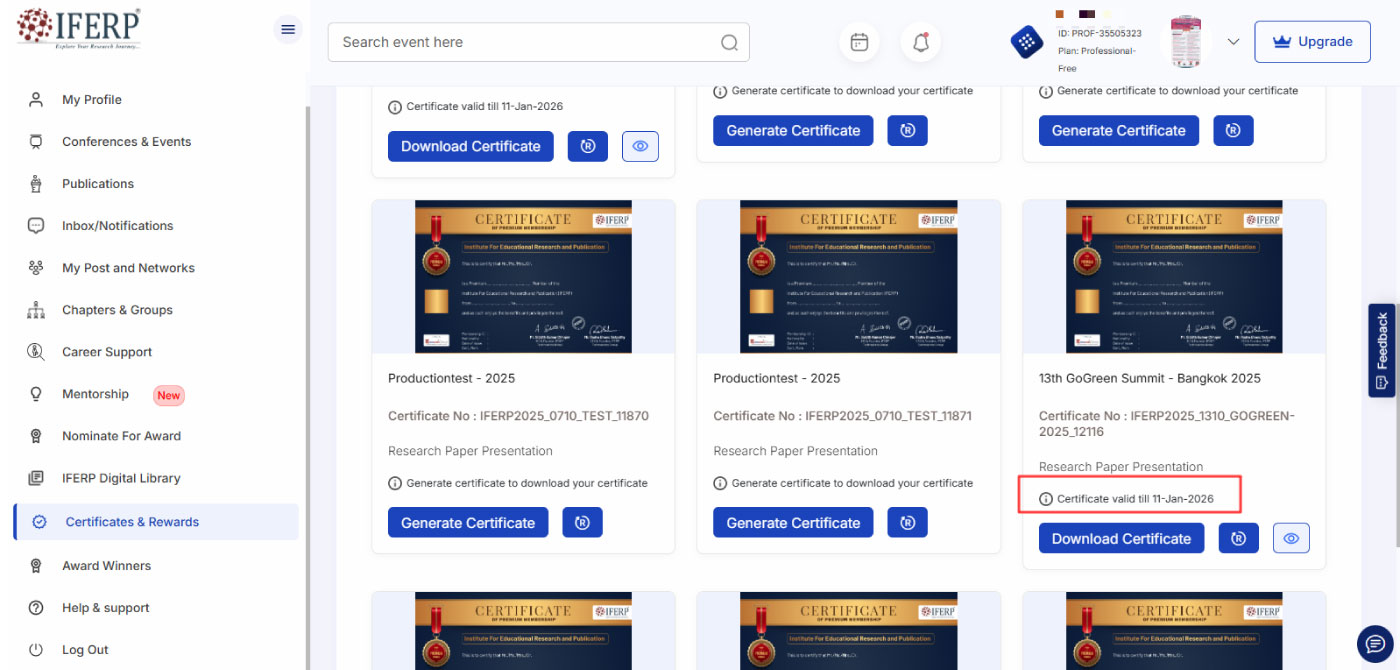Collapse the sidebar using menu toggle

click(288, 29)
